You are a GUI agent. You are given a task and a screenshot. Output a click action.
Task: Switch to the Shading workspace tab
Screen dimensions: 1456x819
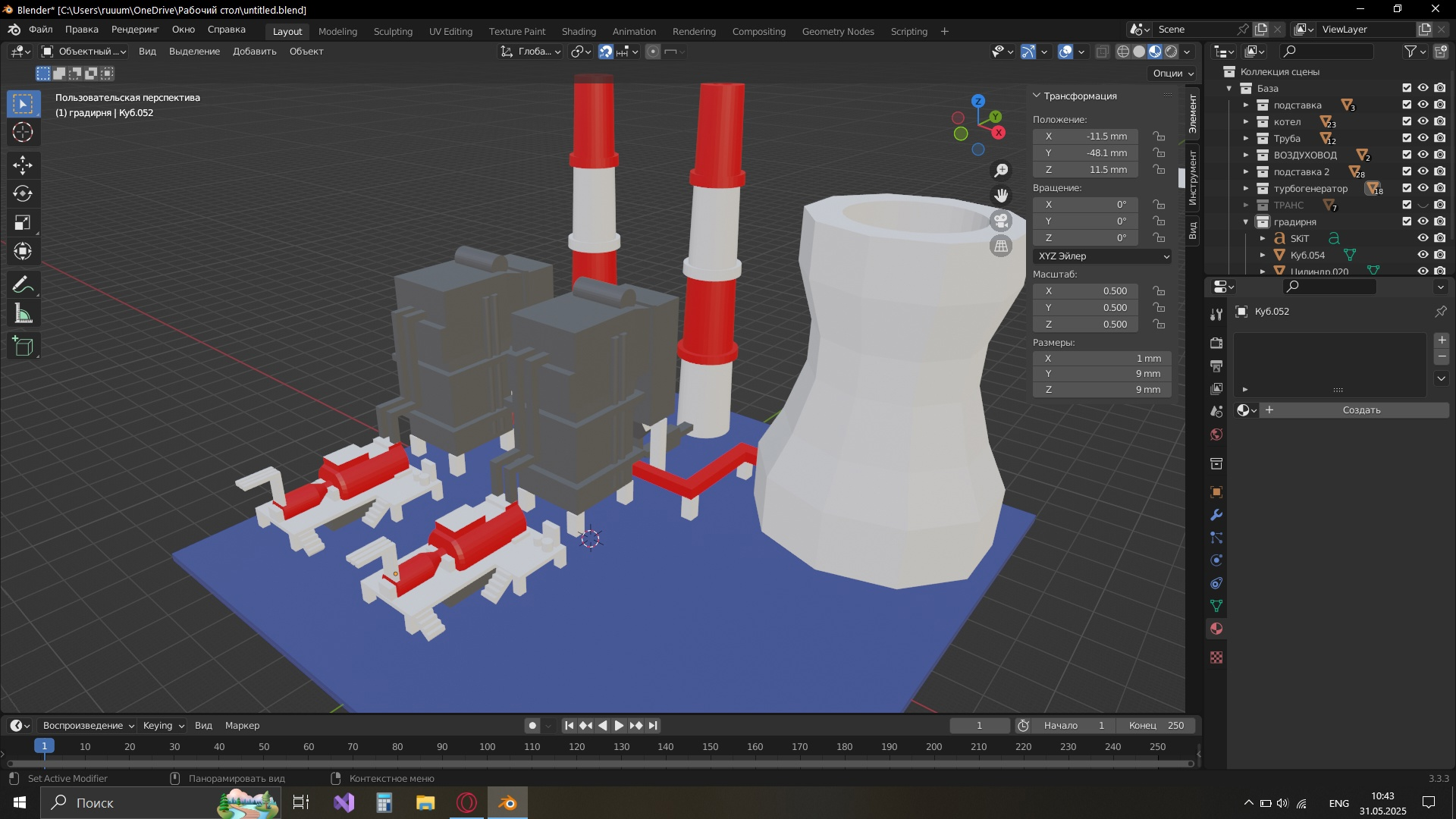click(x=578, y=31)
